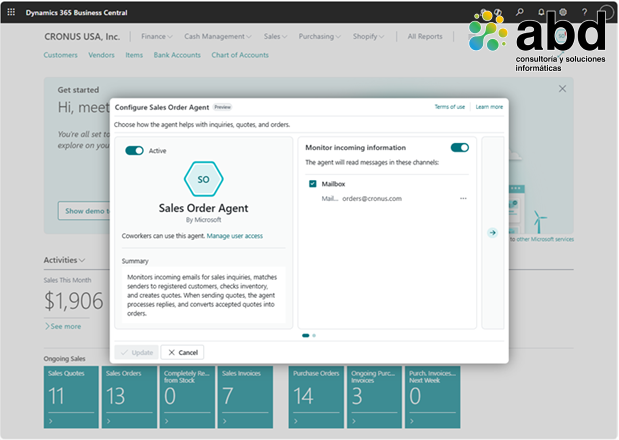The width and height of the screenshot is (619, 440).
Task: Click the next page arrow in dialog
Action: (492, 232)
